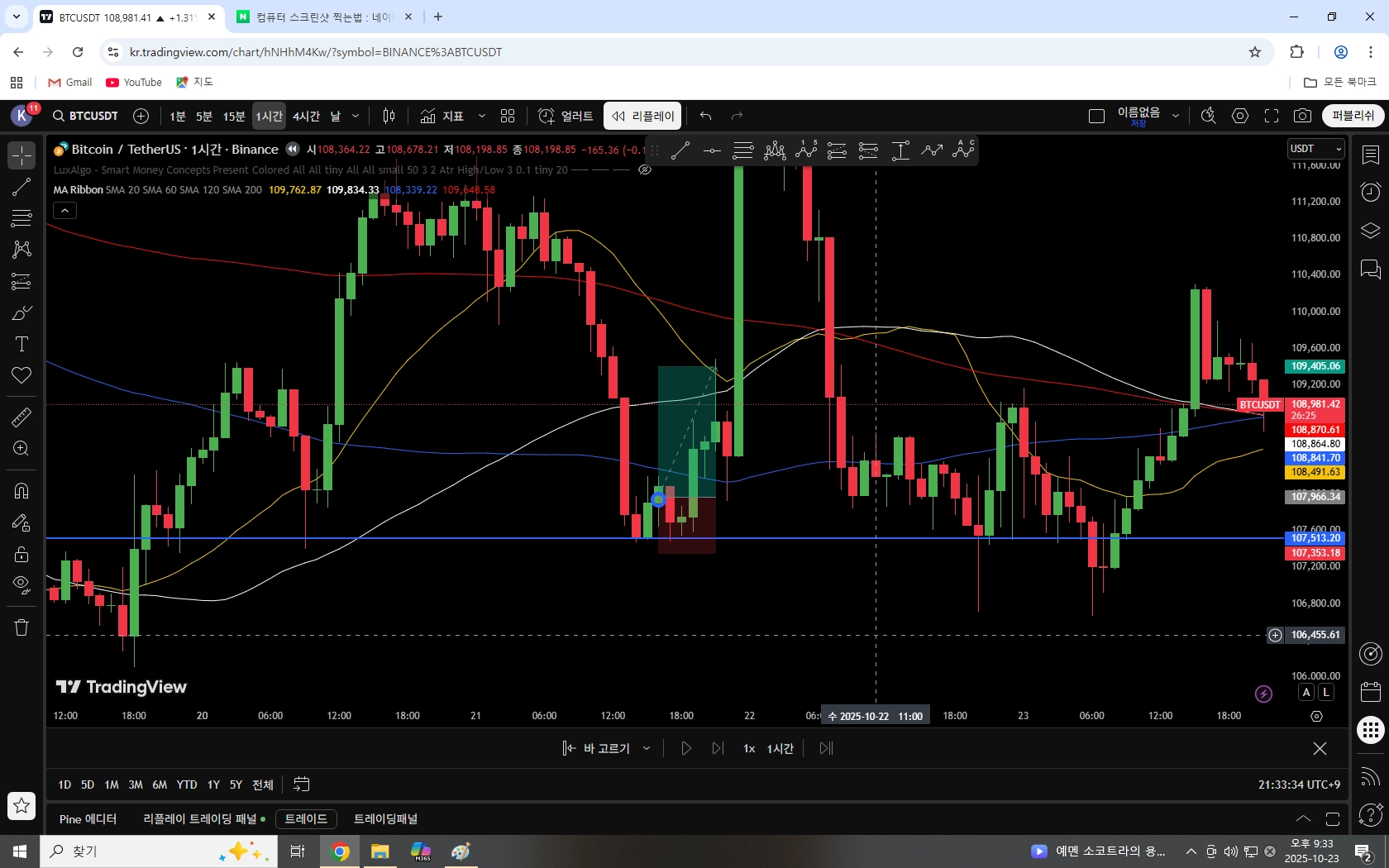This screenshot has height=868, width=1389.
Task: Open the layout grid selector
Action: 508,117
